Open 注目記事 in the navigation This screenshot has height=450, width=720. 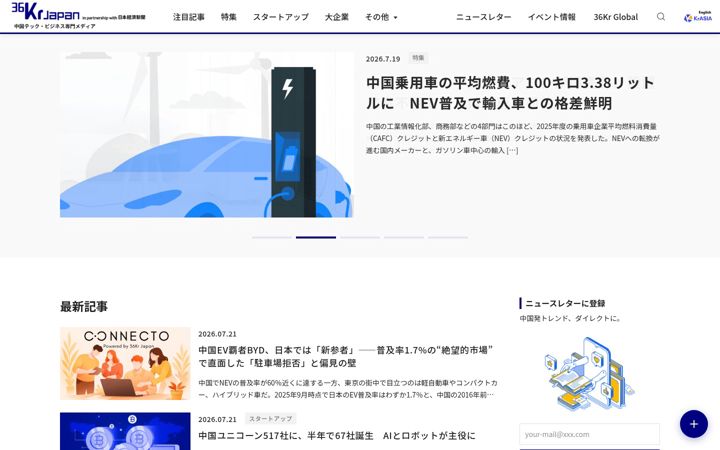(189, 17)
